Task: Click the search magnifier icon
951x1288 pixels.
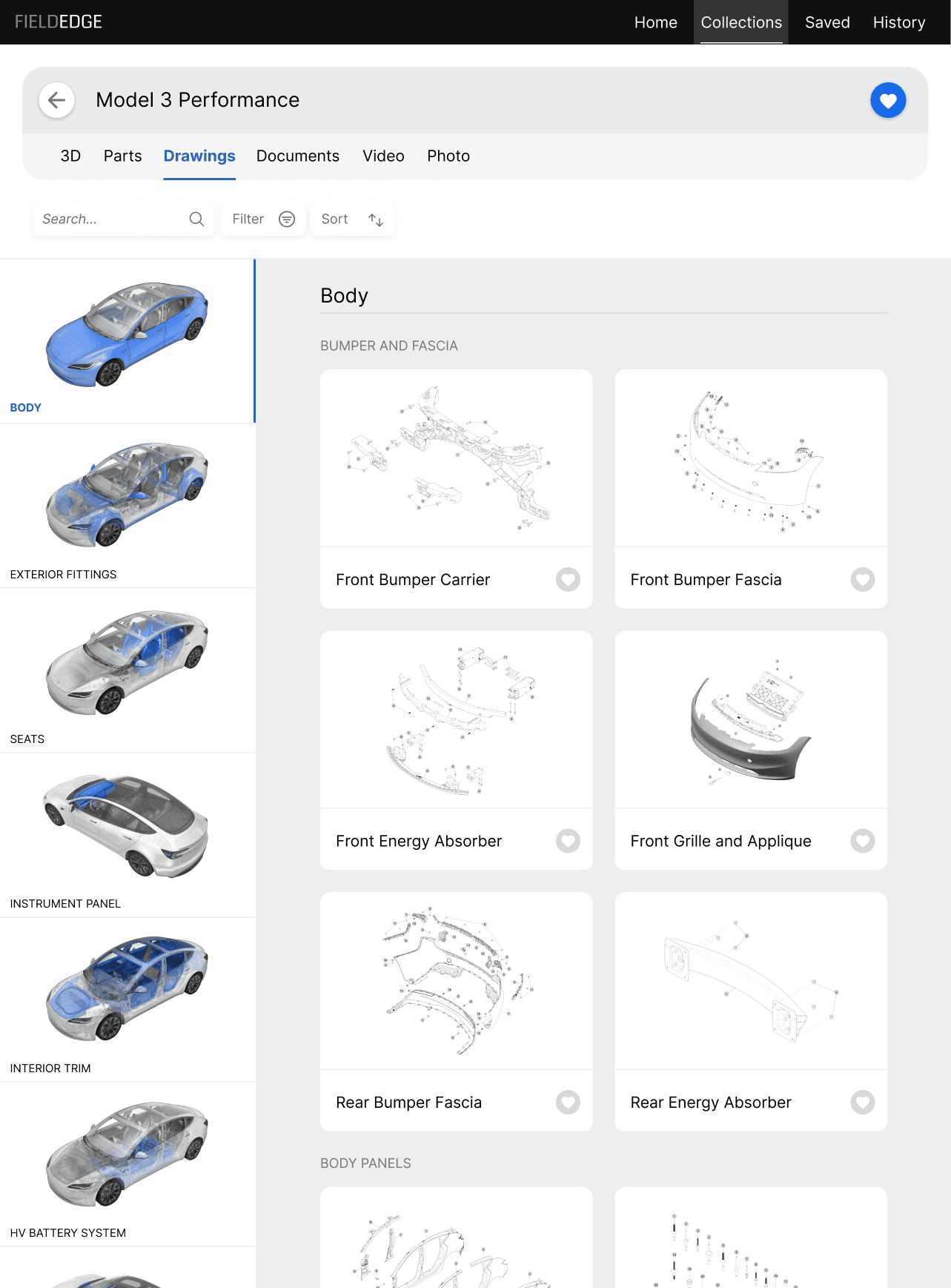Action: pos(196,219)
